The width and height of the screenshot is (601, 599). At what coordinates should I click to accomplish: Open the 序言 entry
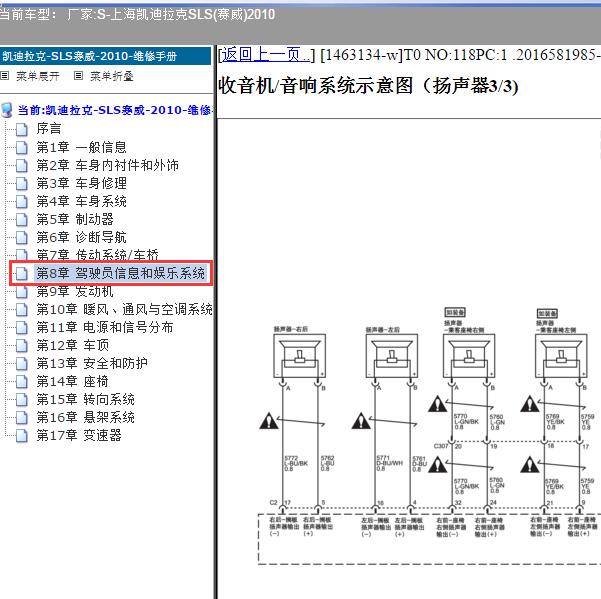49,129
